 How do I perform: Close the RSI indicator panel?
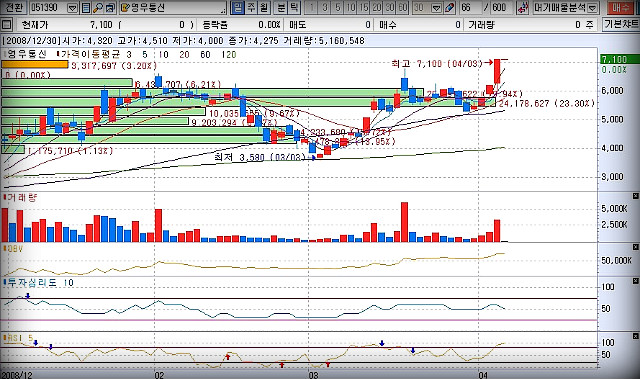[x=635, y=336]
